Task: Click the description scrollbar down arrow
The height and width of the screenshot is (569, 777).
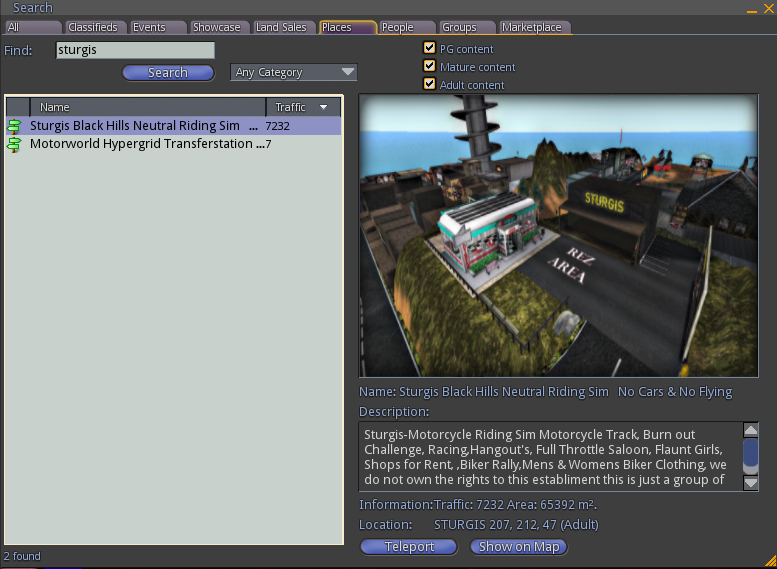Action: pyautogui.click(x=751, y=483)
